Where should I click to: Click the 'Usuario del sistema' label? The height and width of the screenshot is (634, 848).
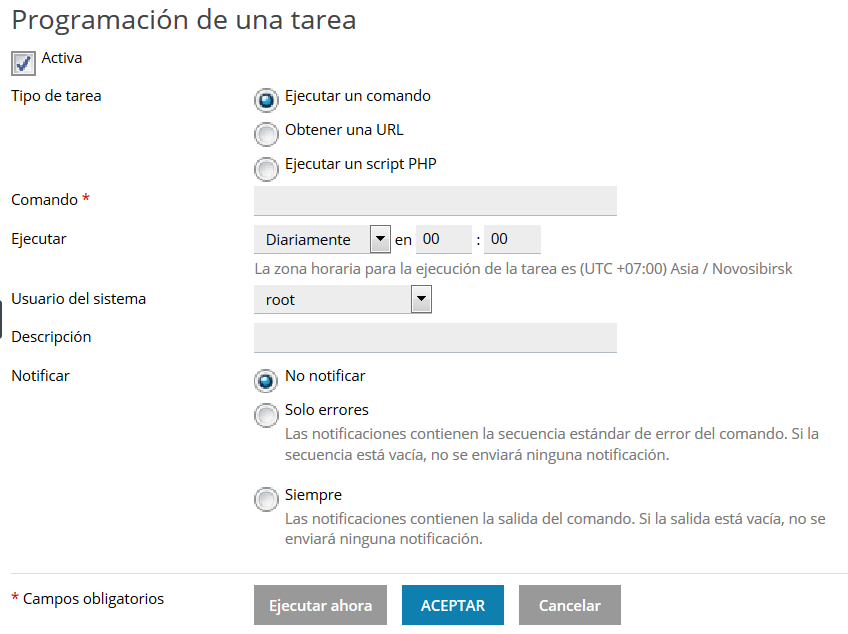(x=78, y=299)
